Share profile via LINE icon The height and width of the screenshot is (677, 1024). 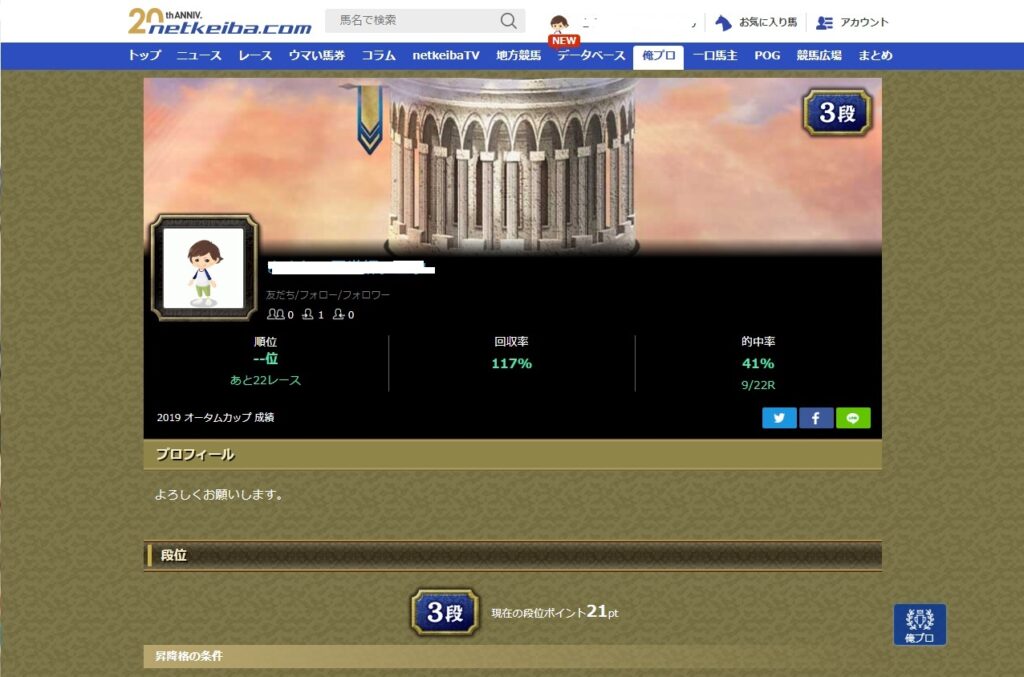(x=853, y=418)
